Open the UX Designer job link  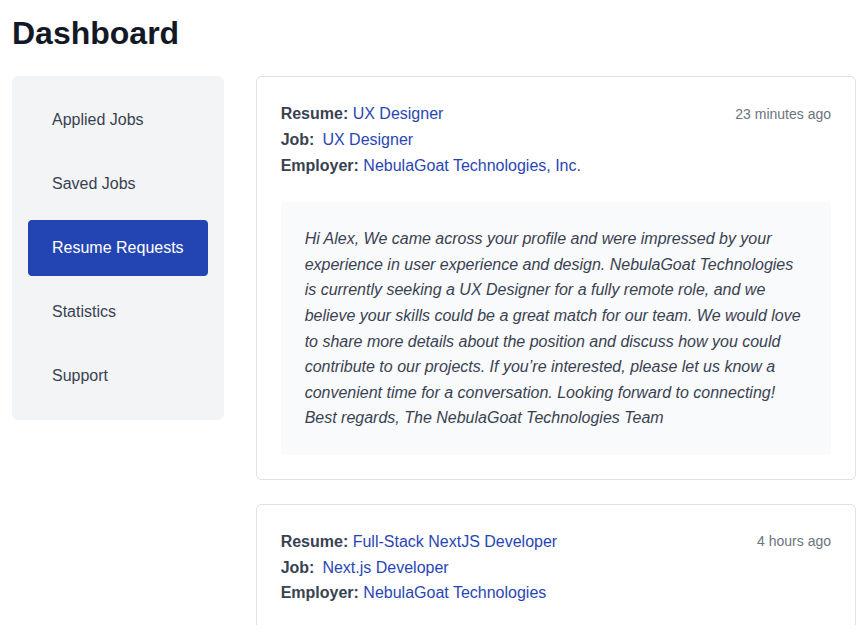click(x=368, y=140)
